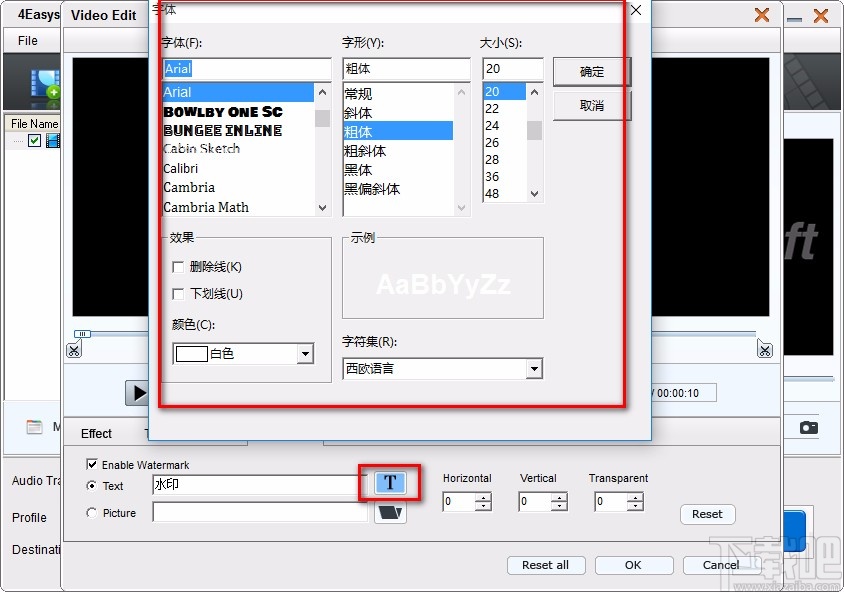Click the right scissors trim marker icon
Viewport: 844px width, 592px height.
coord(765,349)
